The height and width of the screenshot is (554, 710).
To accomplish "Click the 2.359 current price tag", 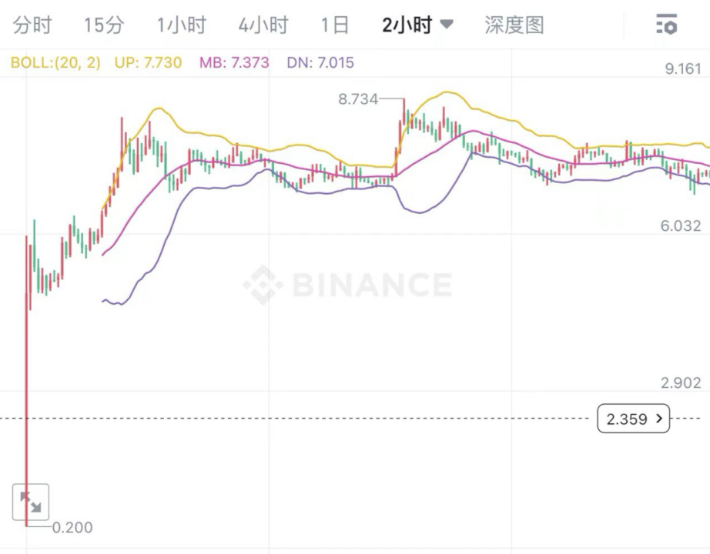I will click(x=625, y=419).
